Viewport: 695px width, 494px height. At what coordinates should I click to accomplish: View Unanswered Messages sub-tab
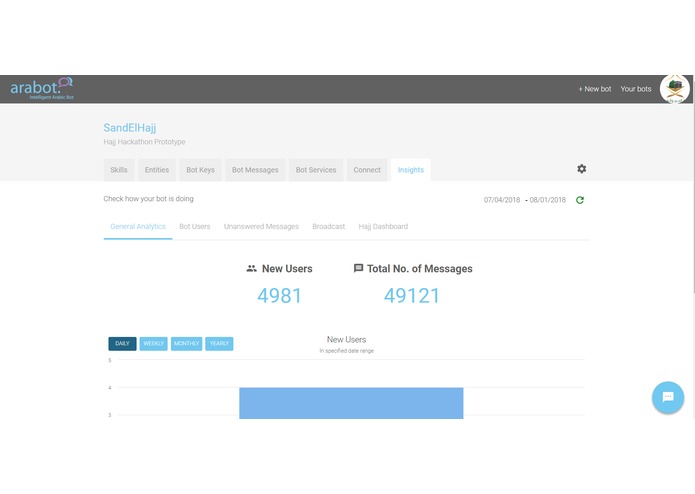click(261, 227)
